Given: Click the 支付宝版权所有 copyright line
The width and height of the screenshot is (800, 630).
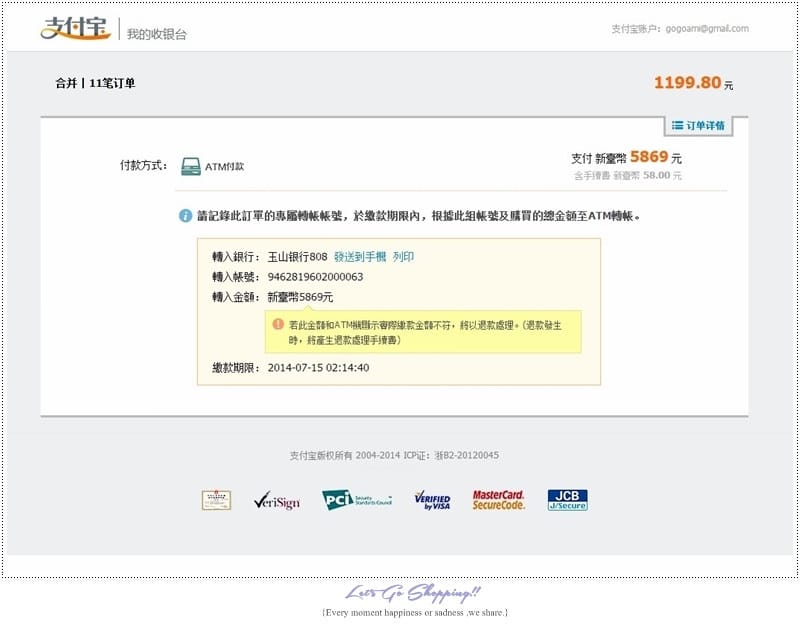Looking at the screenshot, I should [x=394, y=455].
